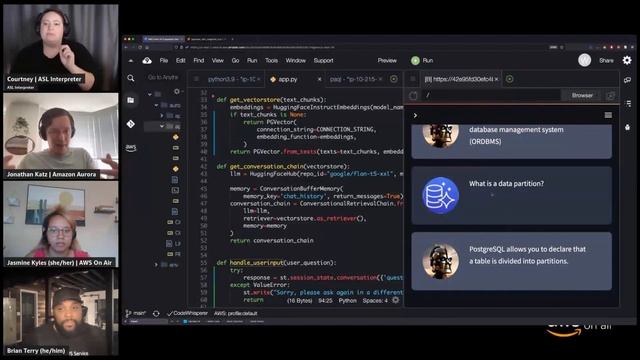Open IDE preferences gear icon
Viewport: 640px width, 360px height.
pyautogui.click(x=627, y=60)
